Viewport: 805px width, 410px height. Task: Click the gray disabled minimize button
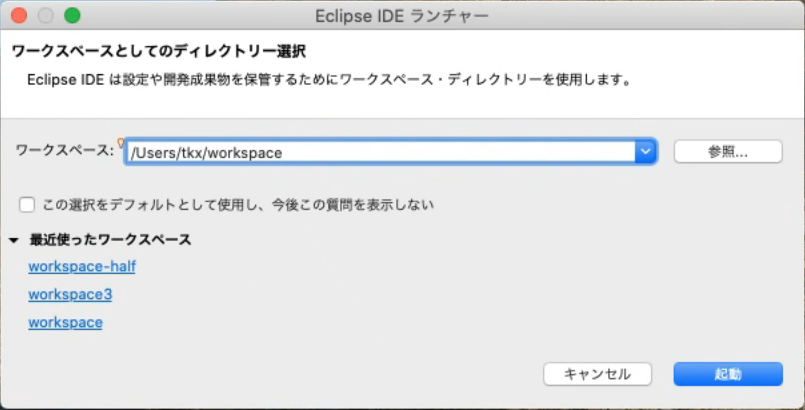[46, 16]
